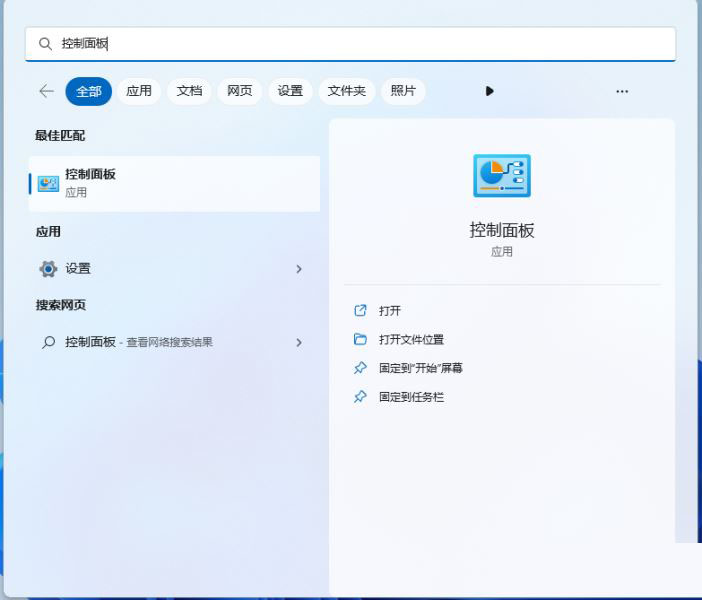
Task: Click the 控制面板 icon in best match
Action: [x=48, y=184]
